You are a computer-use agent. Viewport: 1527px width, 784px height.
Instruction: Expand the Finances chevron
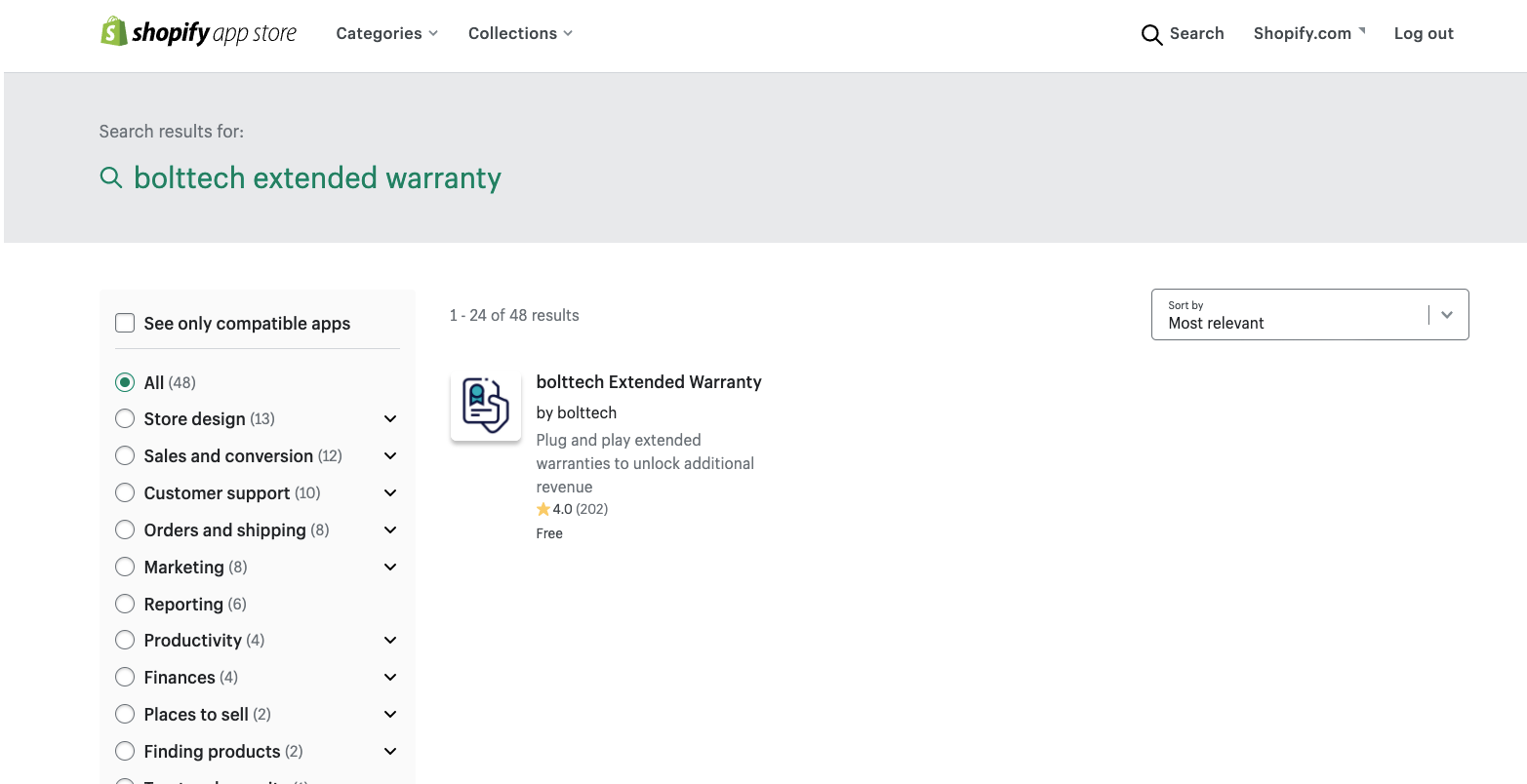390,678
